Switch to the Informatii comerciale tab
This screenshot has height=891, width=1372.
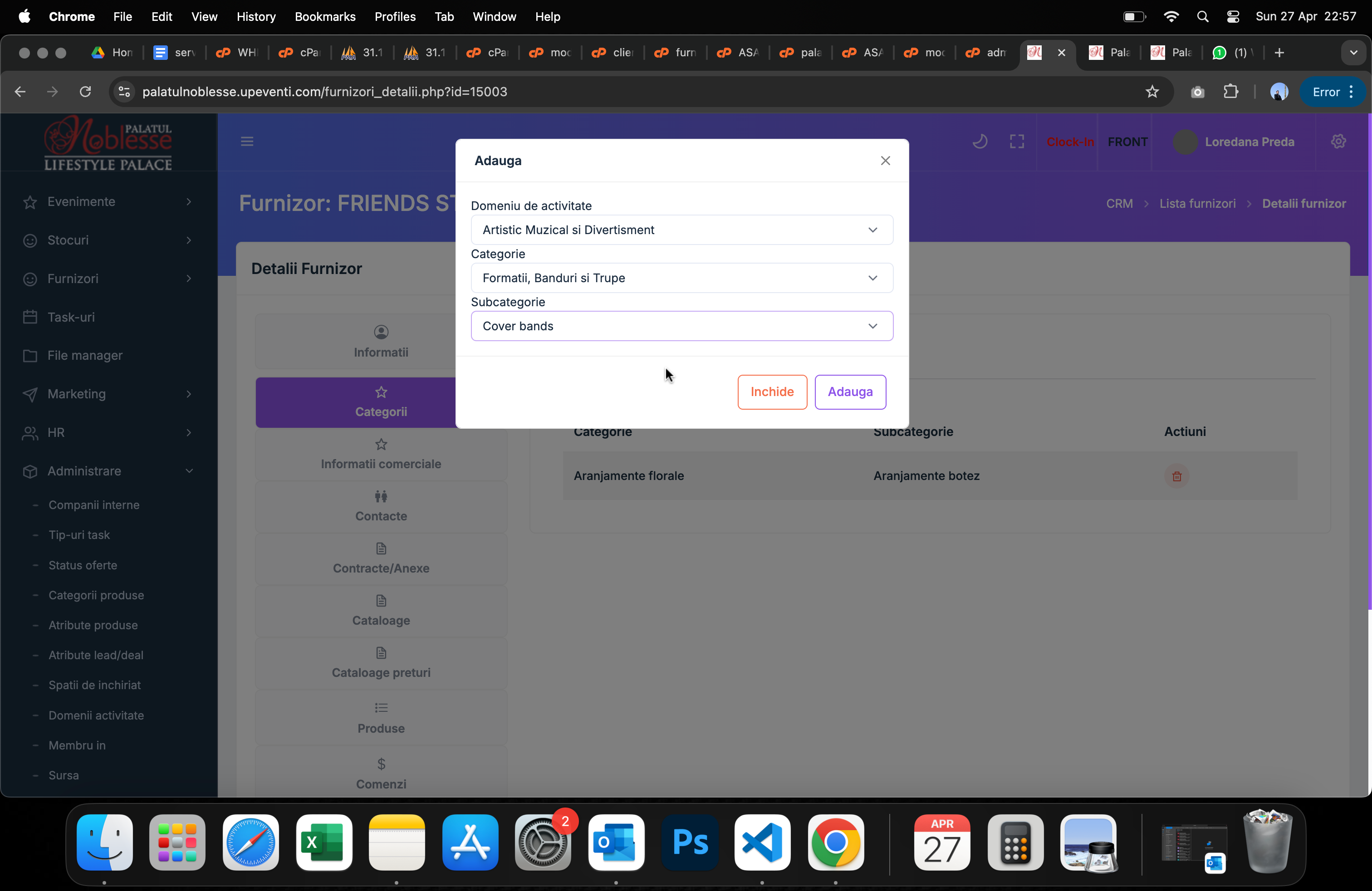(381, 455)
